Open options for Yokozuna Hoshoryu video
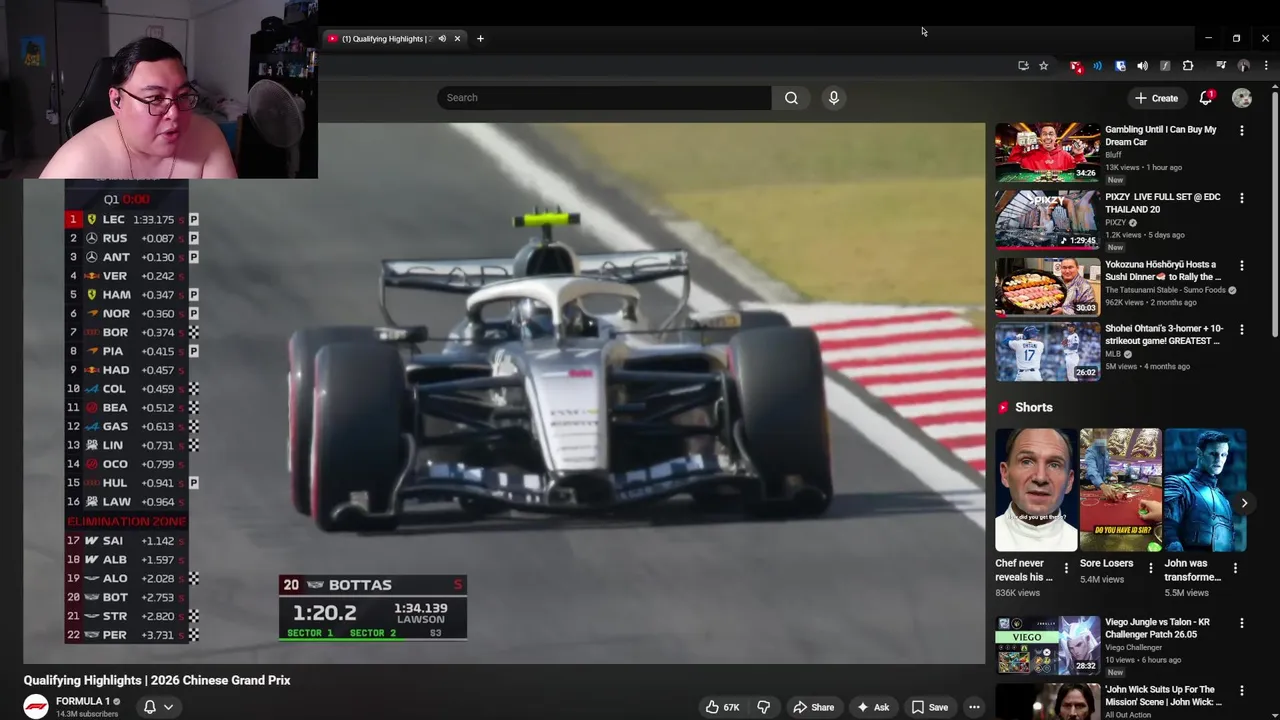 click(1242, 266)
